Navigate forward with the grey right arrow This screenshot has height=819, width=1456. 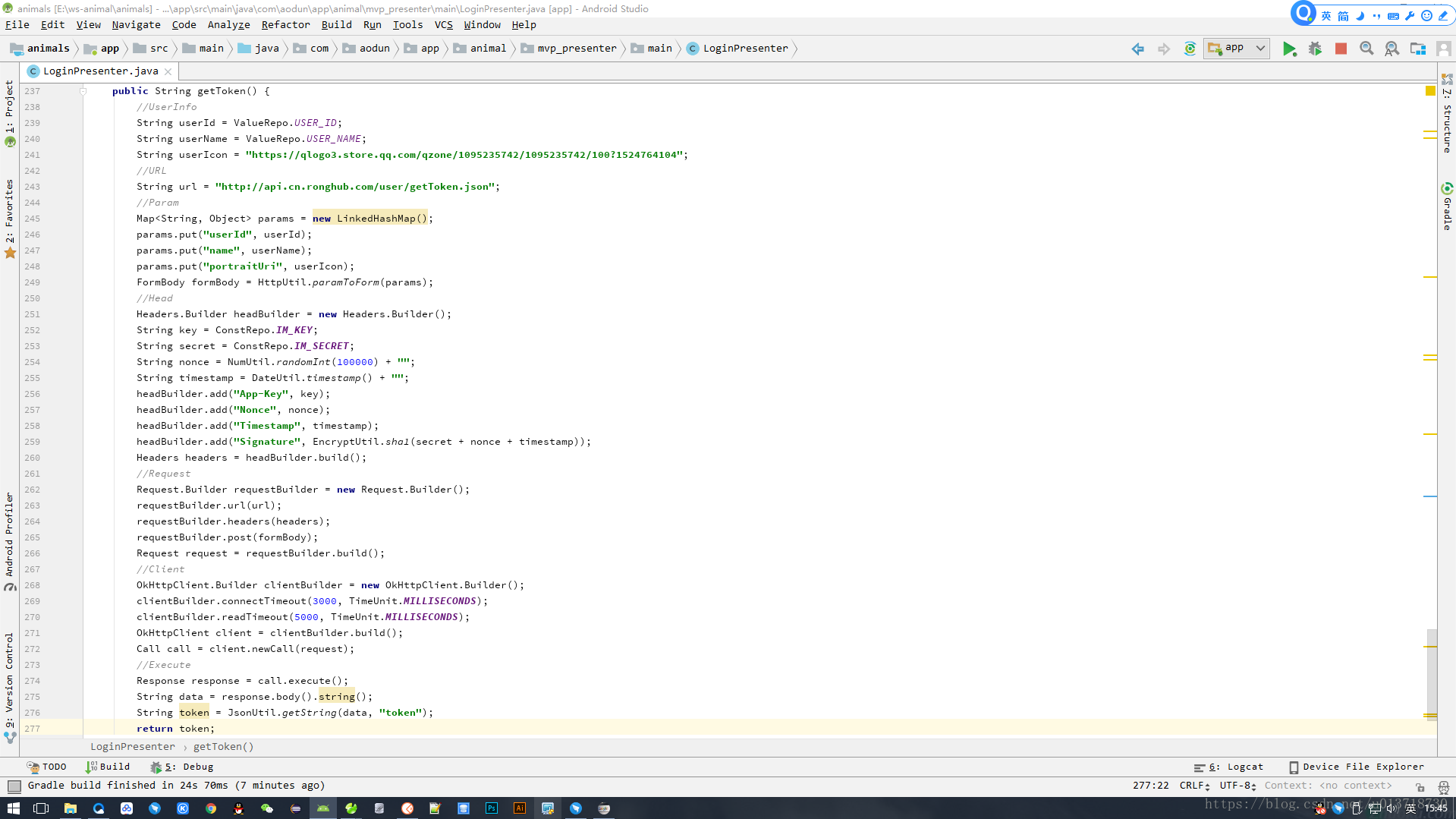coord(1163,49)
